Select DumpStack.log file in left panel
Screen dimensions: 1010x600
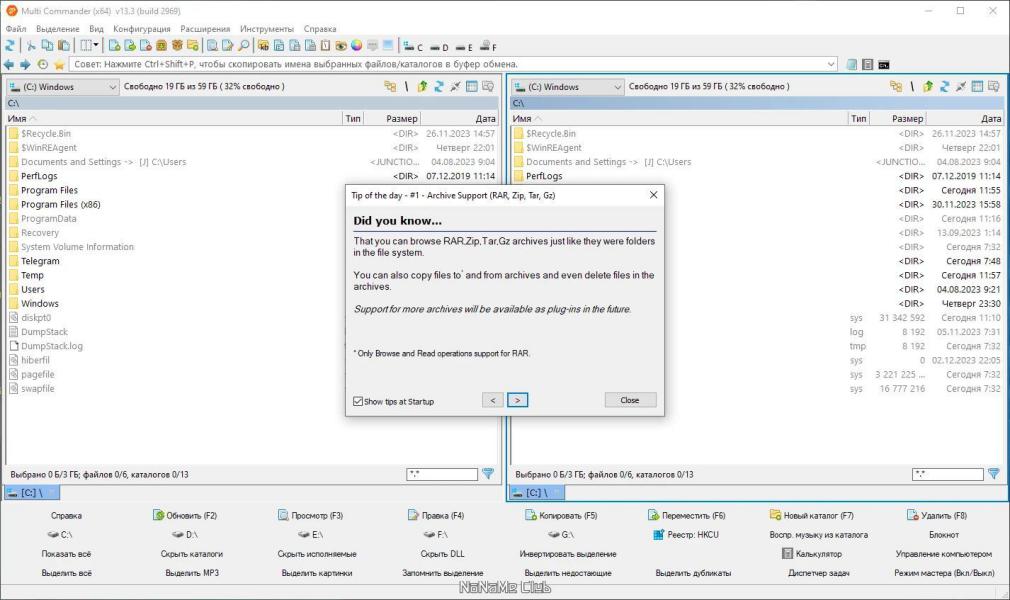52,346
